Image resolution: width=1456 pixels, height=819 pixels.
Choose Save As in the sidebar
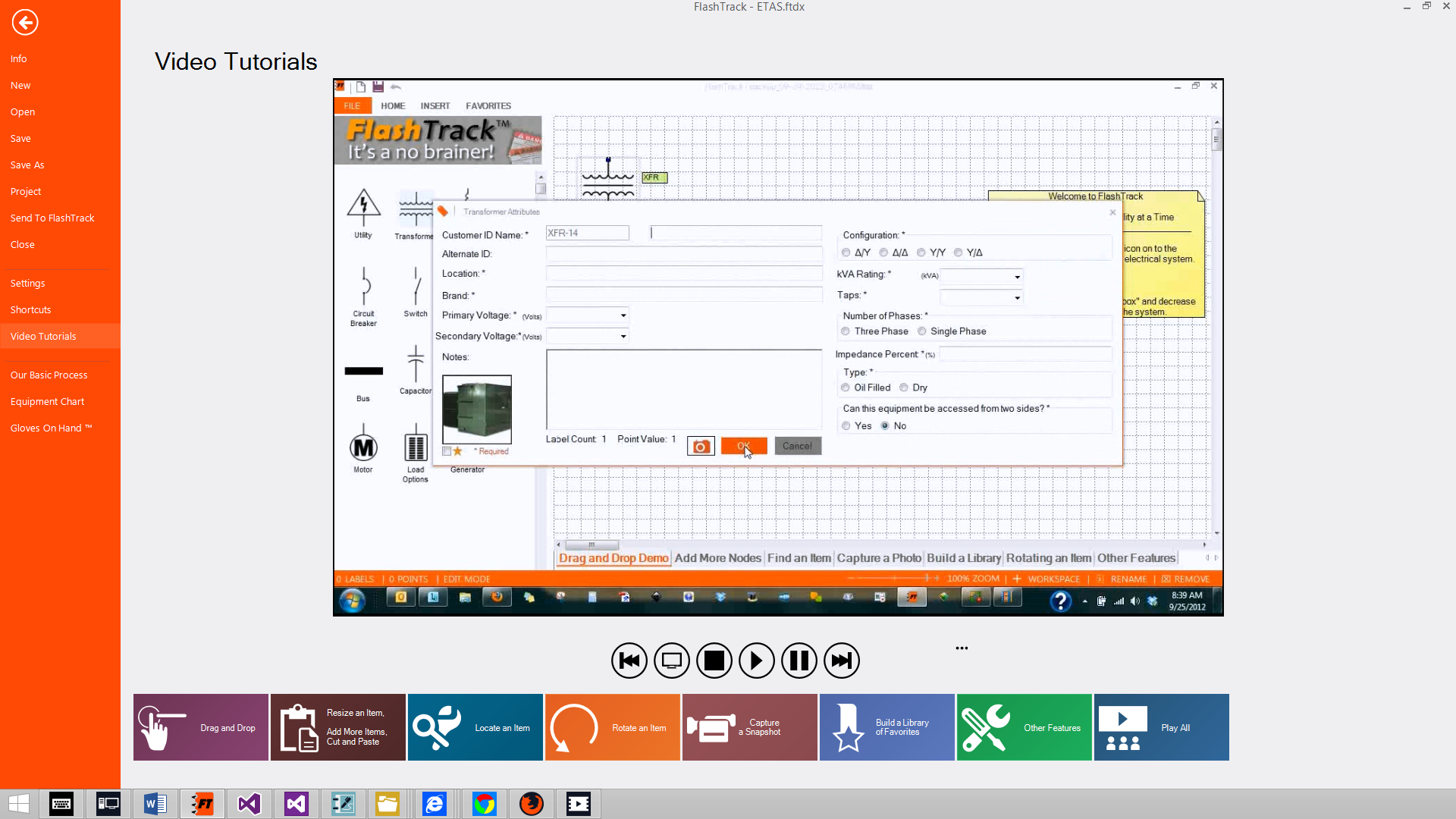[27, 165]
